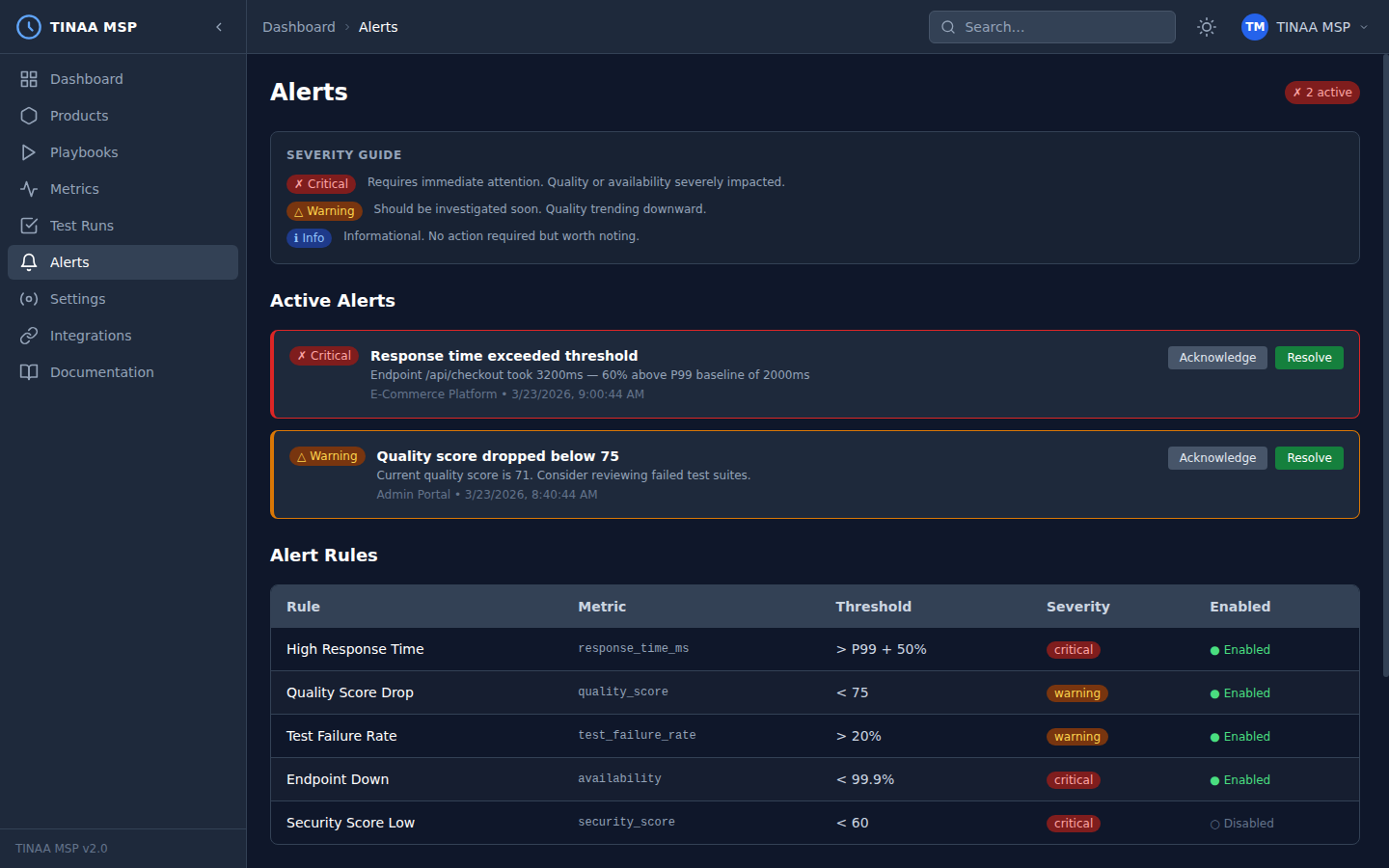Enable the disabled Security Score Low rule
The height and width of the screenshot is (868, 1389).
1242,824
